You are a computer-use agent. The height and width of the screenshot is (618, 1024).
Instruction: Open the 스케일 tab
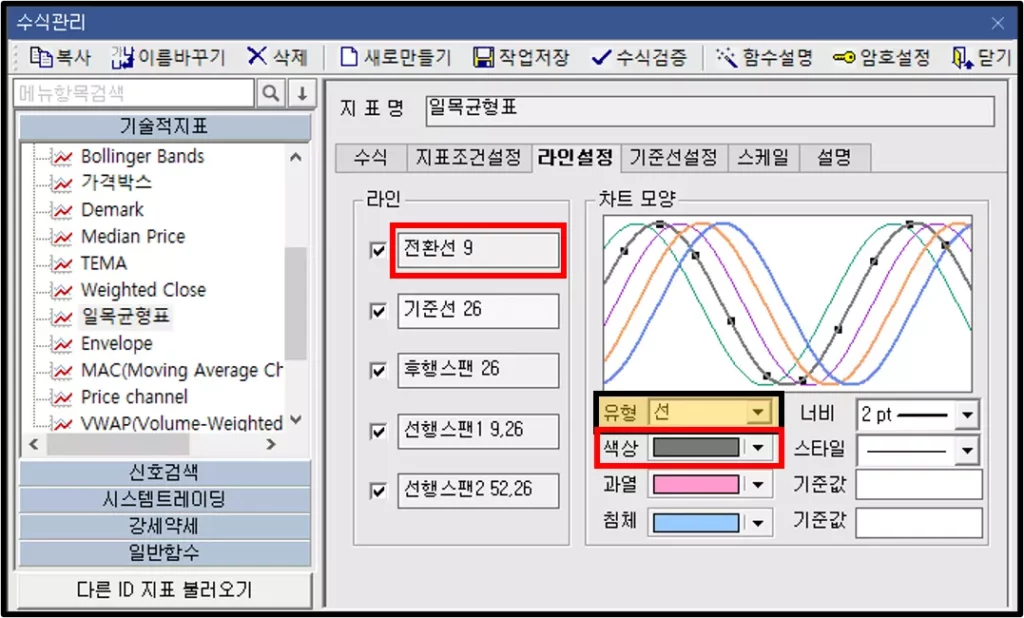[x=763, y=158]
